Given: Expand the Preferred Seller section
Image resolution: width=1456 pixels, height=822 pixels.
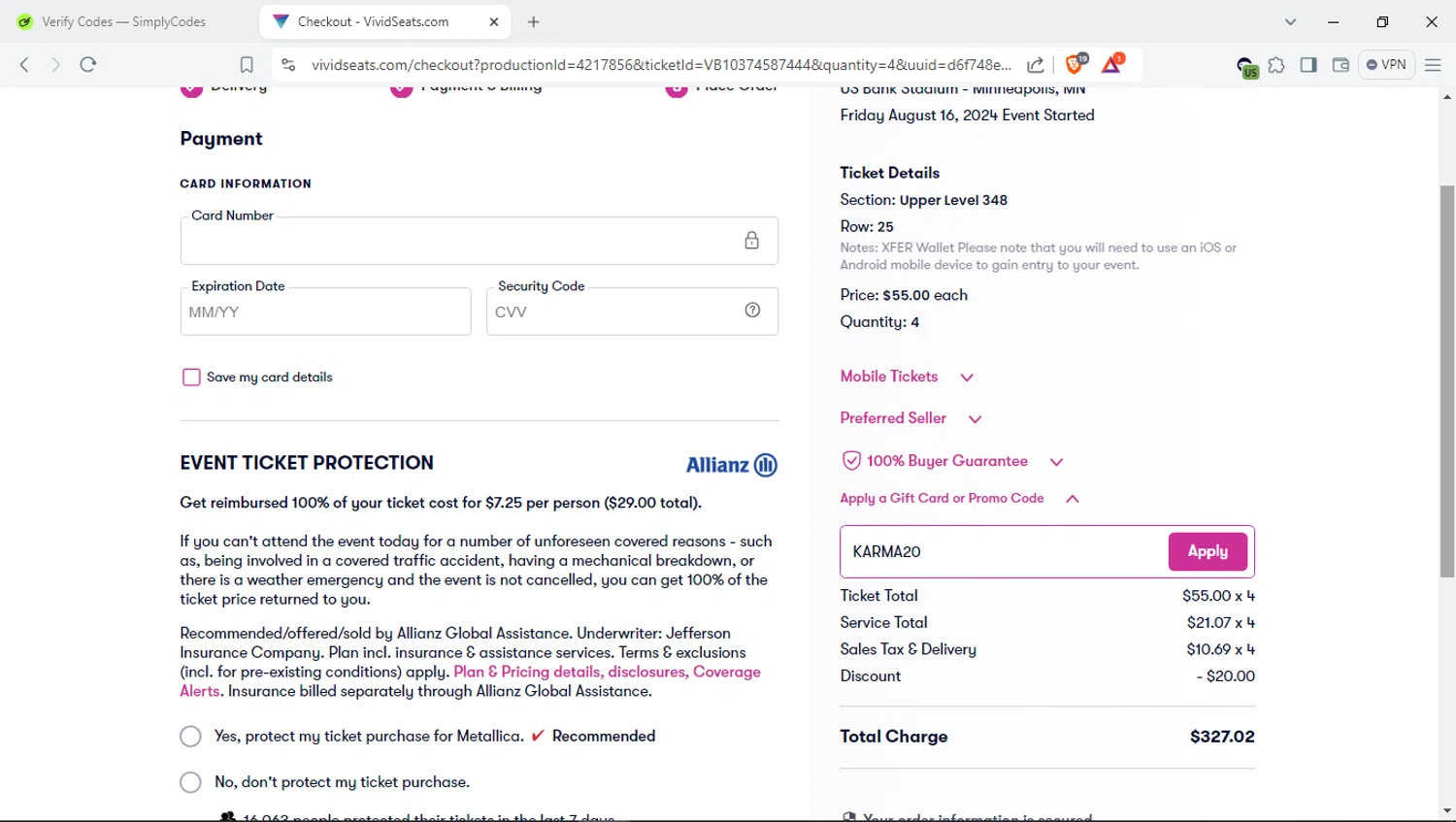Looking at the screenshot, I should (x=911, y=418).
